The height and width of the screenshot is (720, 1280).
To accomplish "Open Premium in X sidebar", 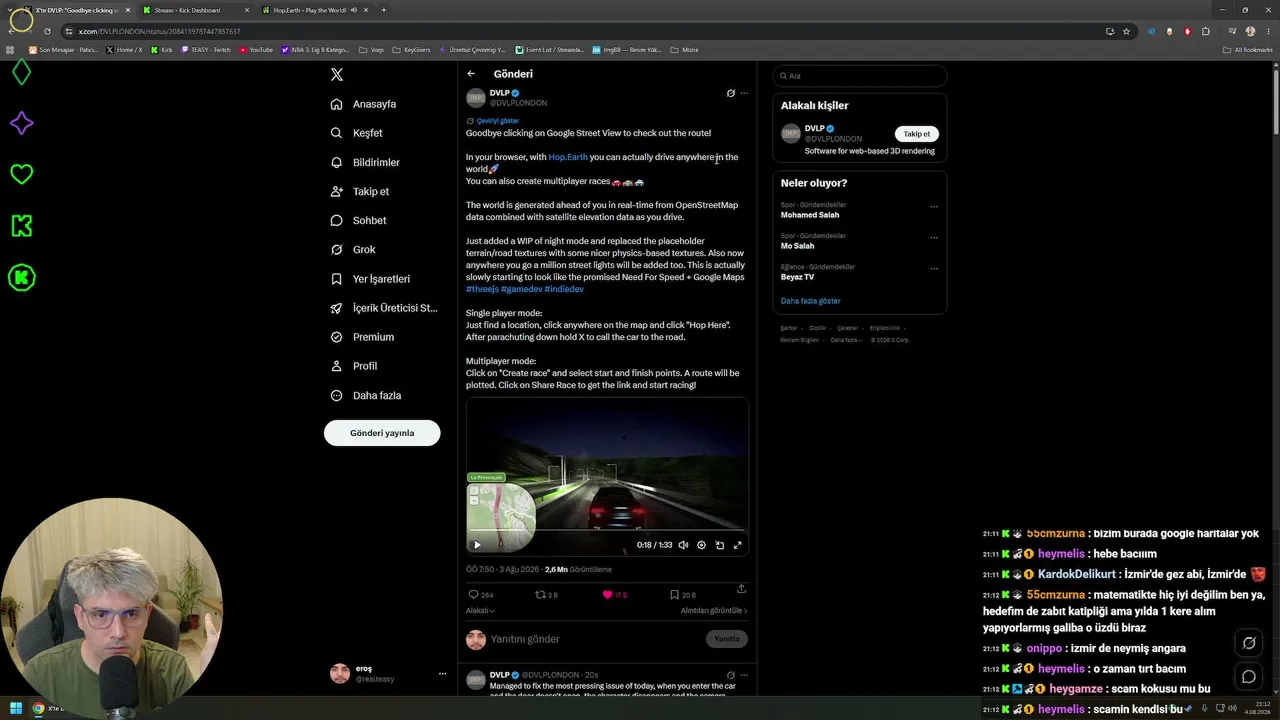I will [x=363, y=337].
